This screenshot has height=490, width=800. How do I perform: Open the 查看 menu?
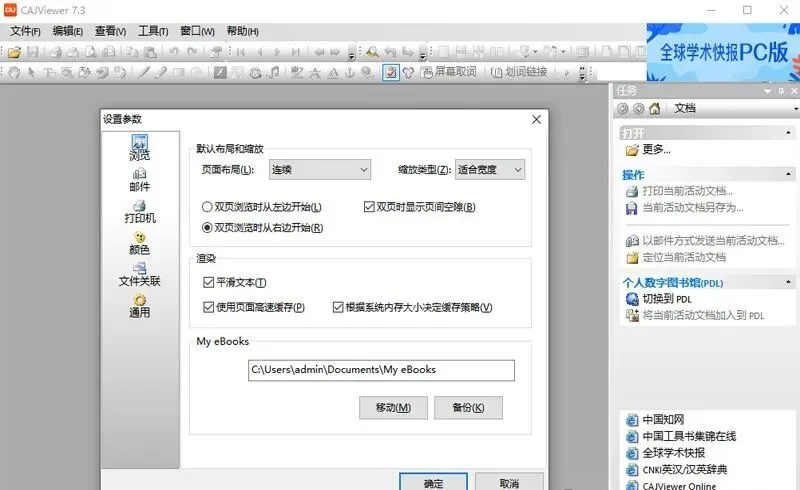point(111,32)
